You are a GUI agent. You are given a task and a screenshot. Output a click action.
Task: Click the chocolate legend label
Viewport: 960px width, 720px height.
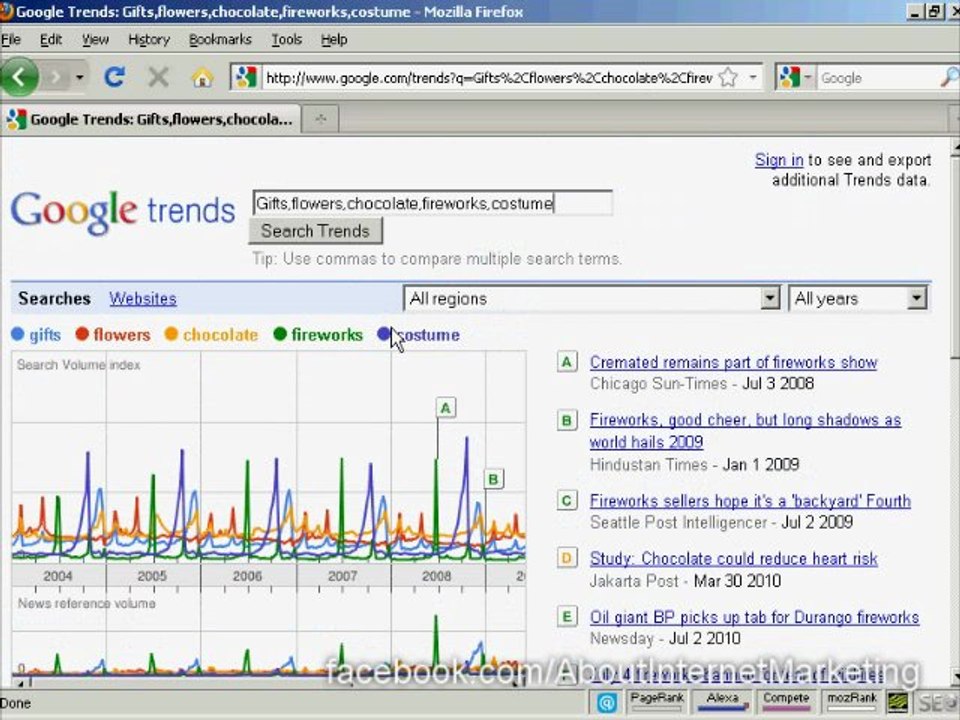220,335
